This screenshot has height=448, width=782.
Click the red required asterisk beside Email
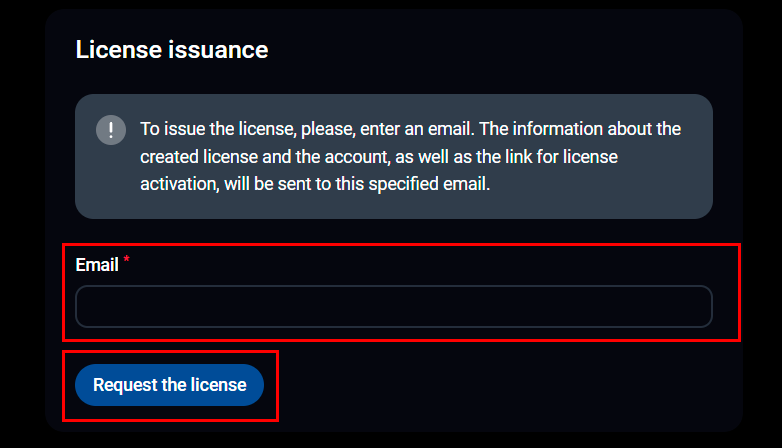127,263
